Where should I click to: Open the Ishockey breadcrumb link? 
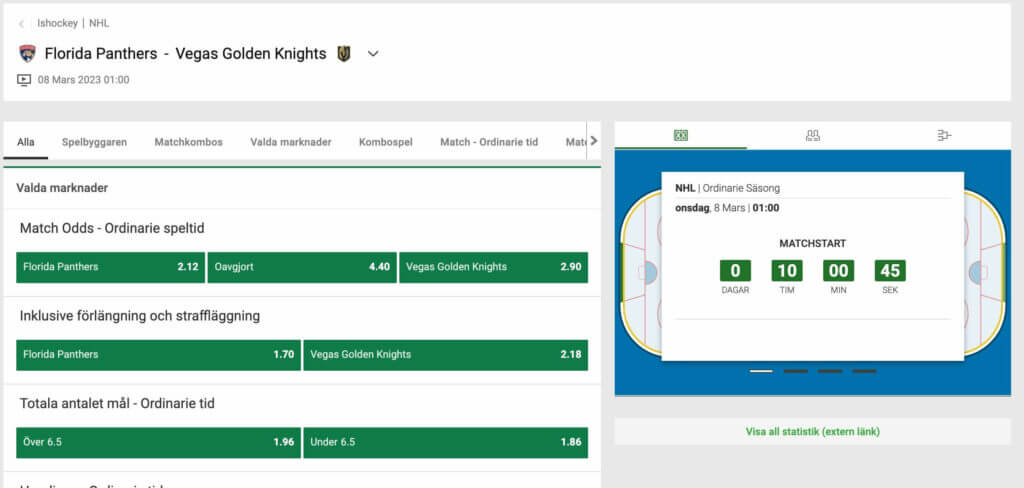57,24
